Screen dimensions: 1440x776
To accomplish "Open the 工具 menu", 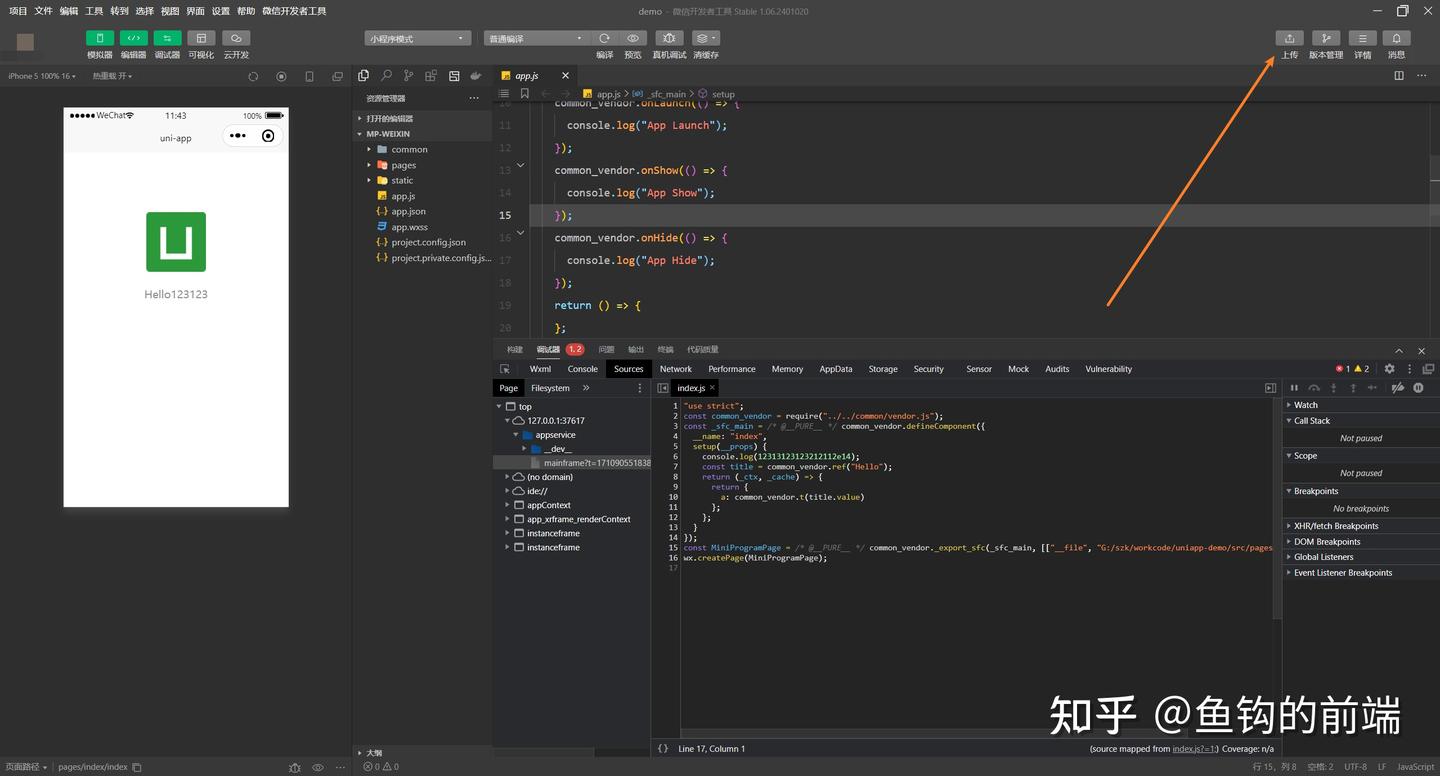I will [94, 11].
